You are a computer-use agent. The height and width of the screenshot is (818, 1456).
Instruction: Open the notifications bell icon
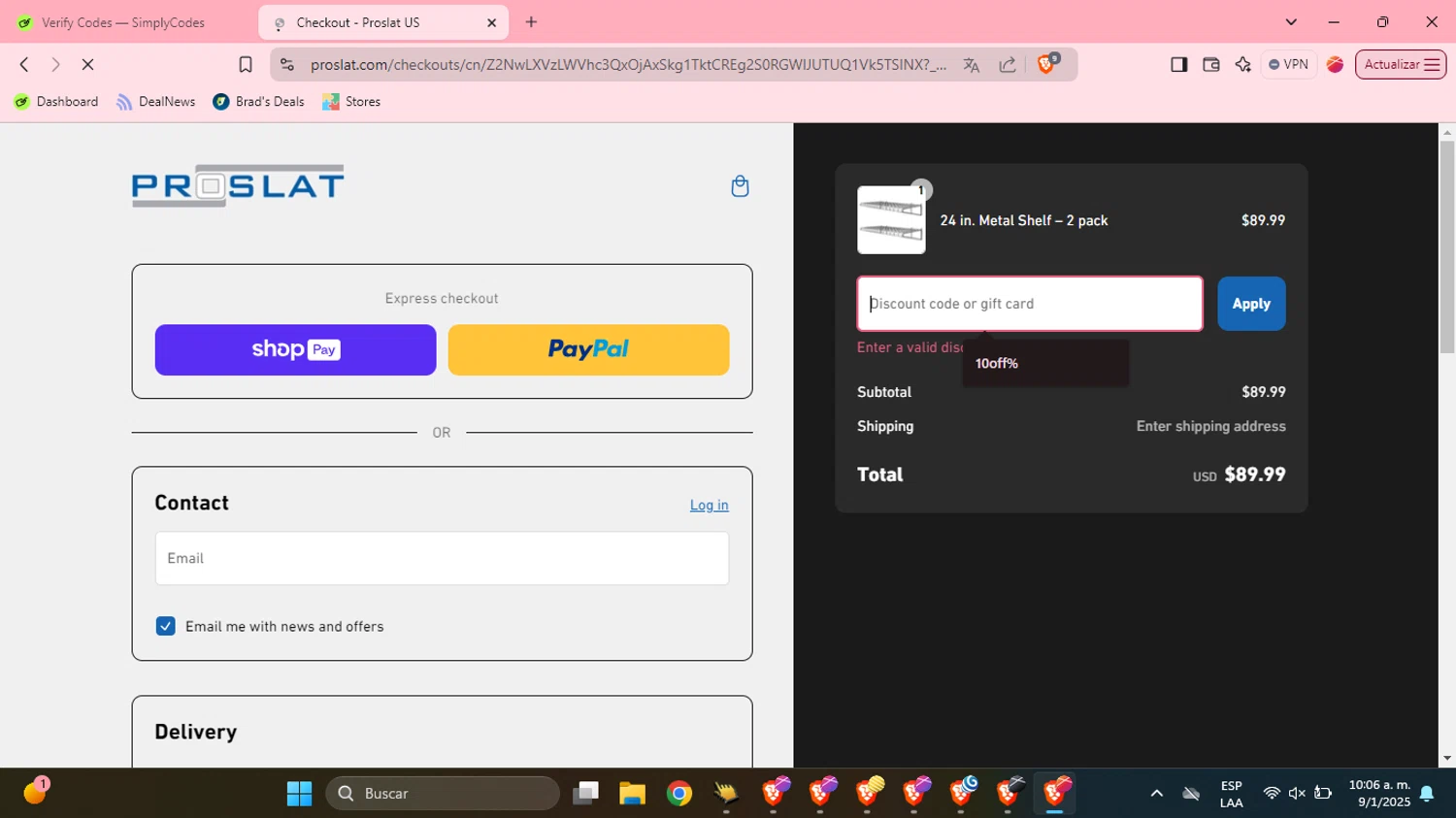point(1427,794)
